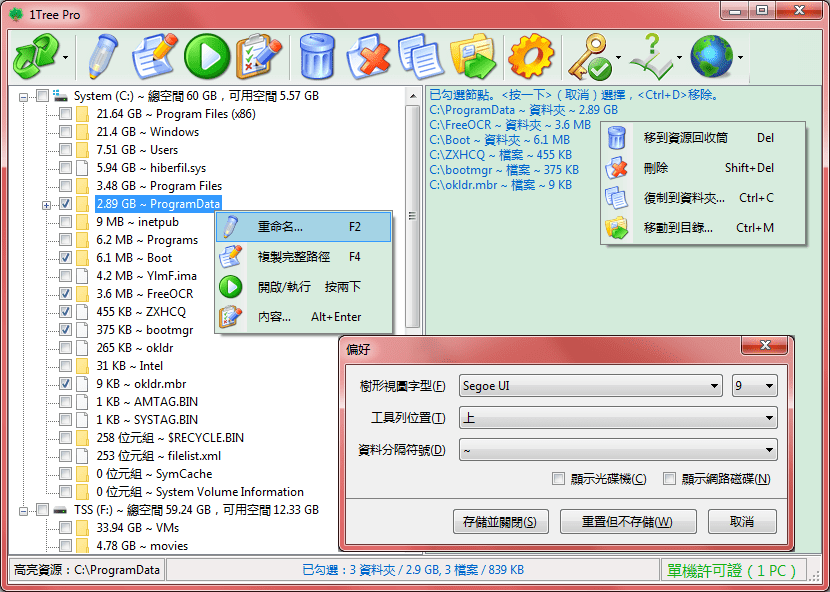
Task: Click the TSS (F:) drive icon
Action: point(60,510)
